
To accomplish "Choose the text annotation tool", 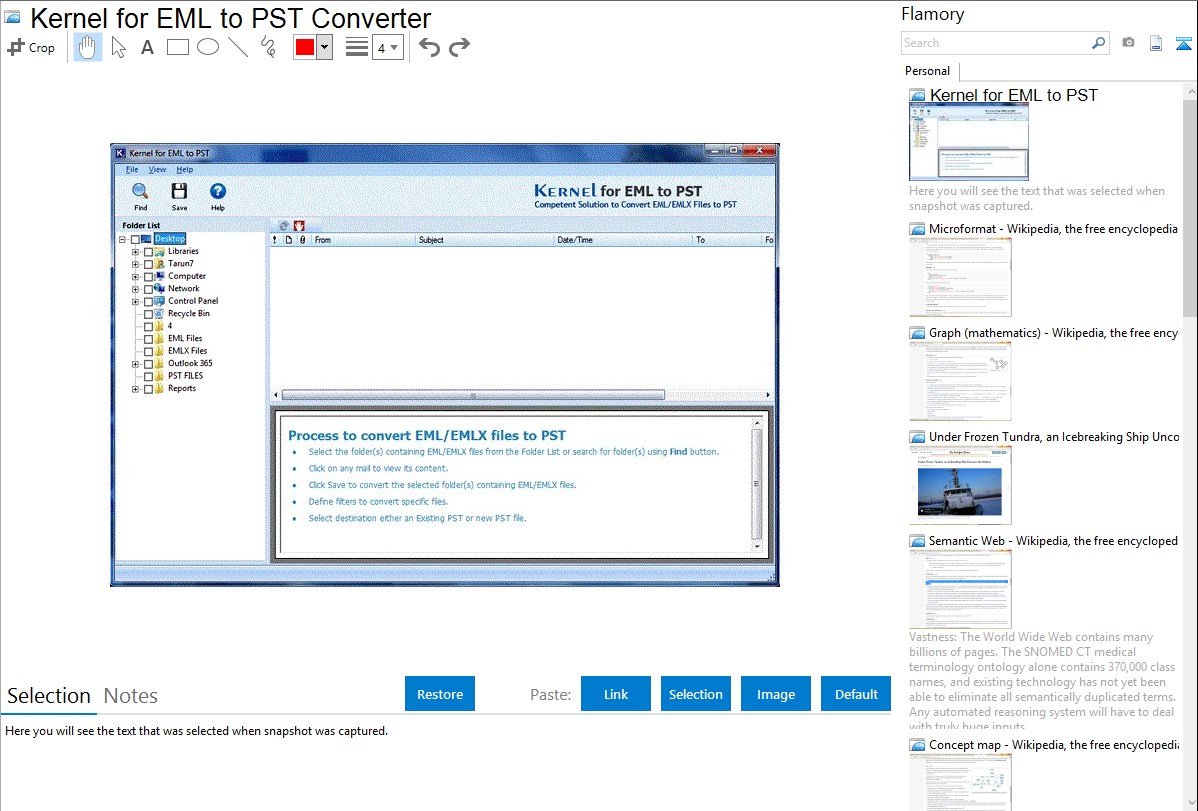I will 147,47.
